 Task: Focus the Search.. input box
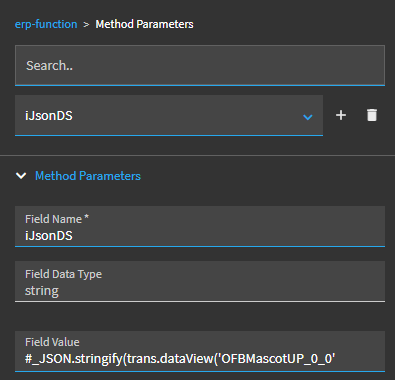click(200, 65)
